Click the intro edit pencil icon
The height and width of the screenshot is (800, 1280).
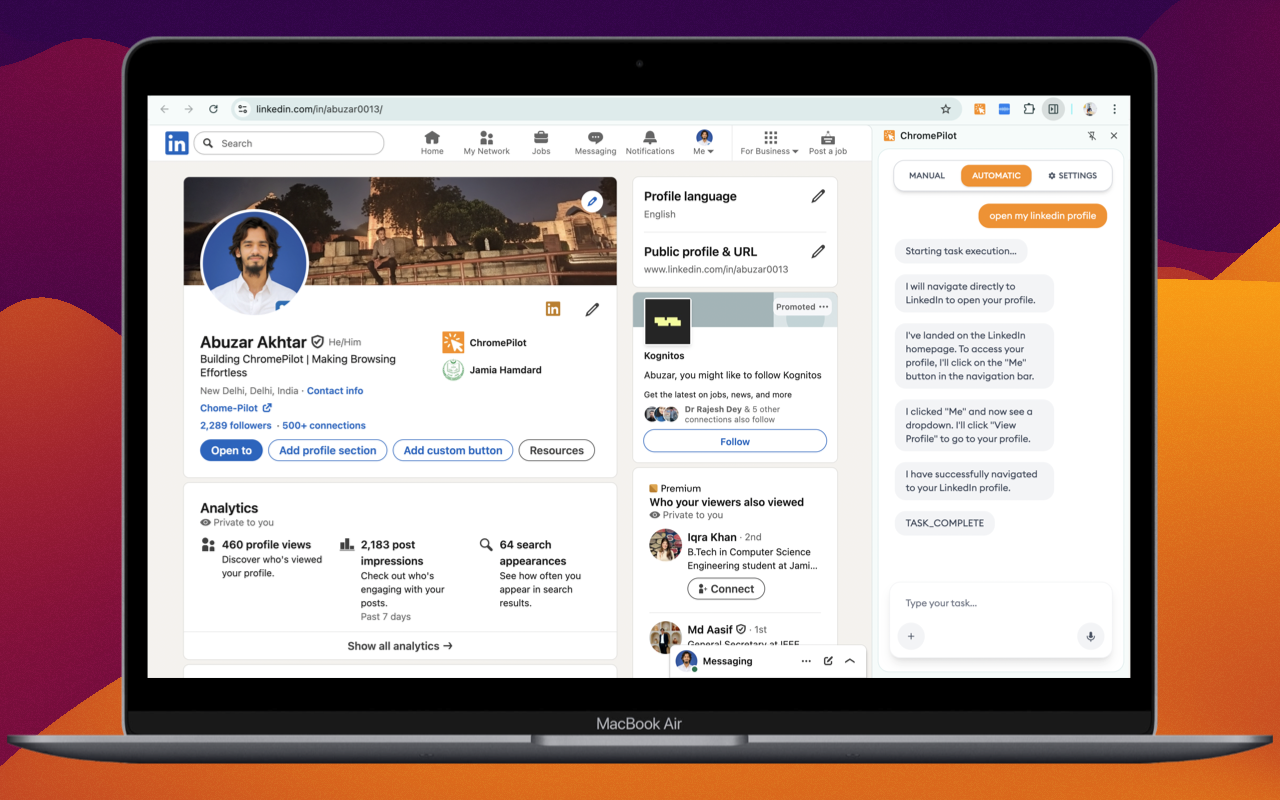(592, 310)
